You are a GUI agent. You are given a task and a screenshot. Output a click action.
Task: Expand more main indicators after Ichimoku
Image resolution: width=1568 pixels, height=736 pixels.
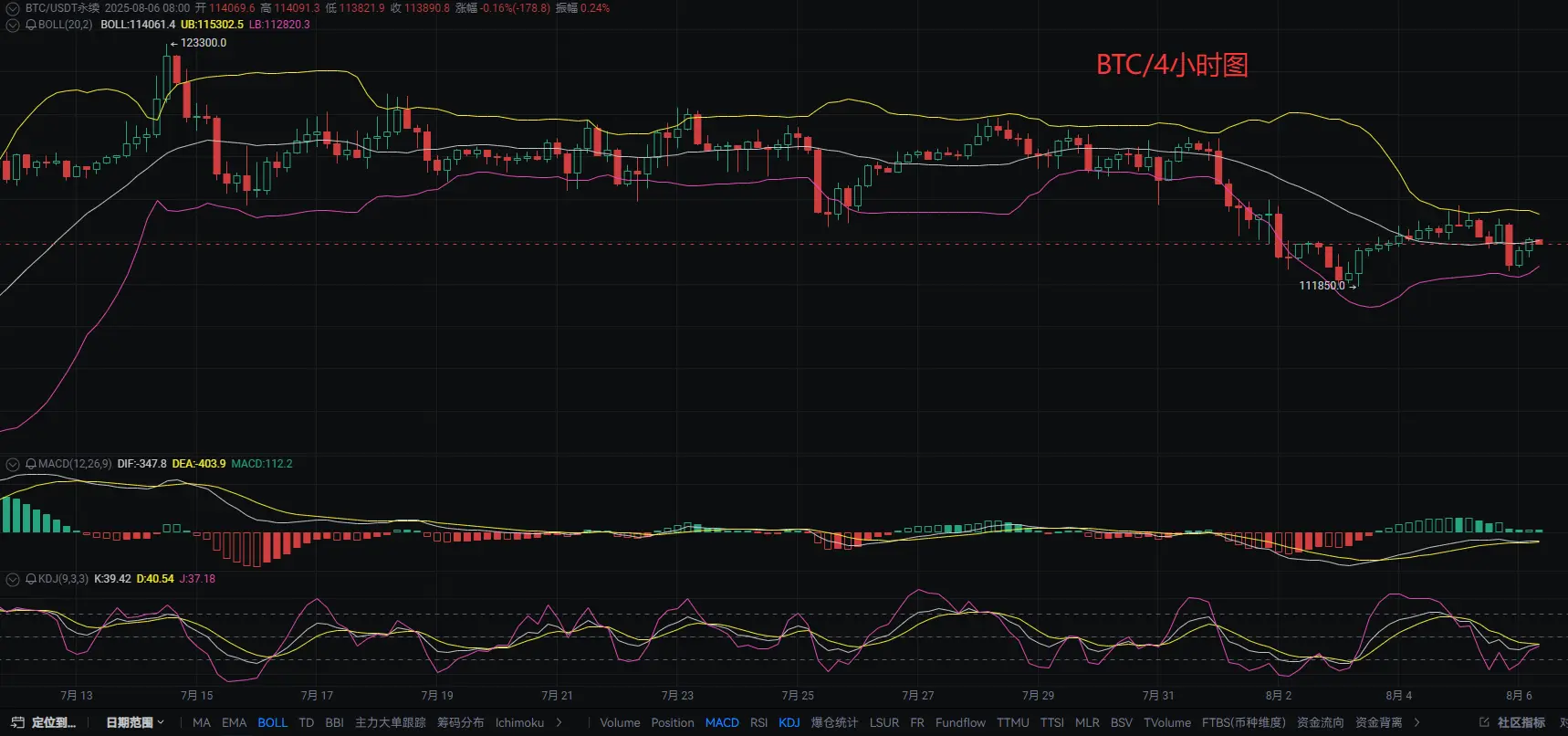coord(559,722)
